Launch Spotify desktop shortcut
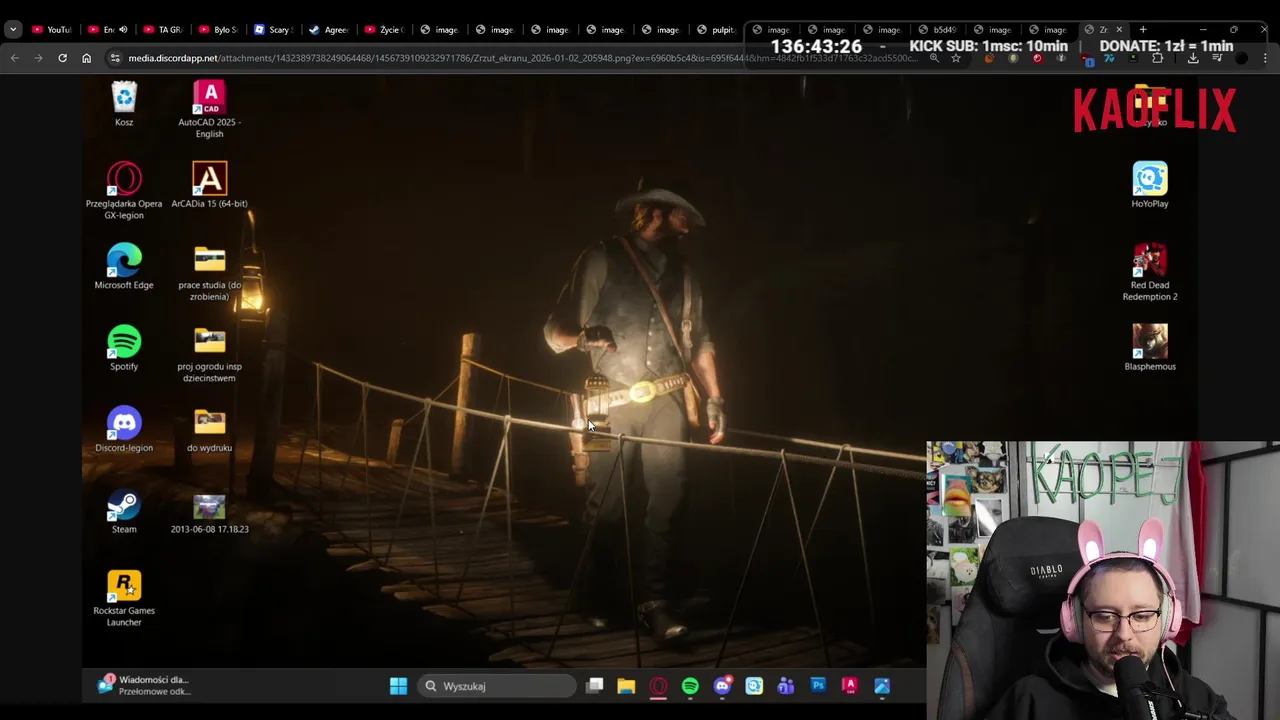1280x720 pixels. [124, 347]
